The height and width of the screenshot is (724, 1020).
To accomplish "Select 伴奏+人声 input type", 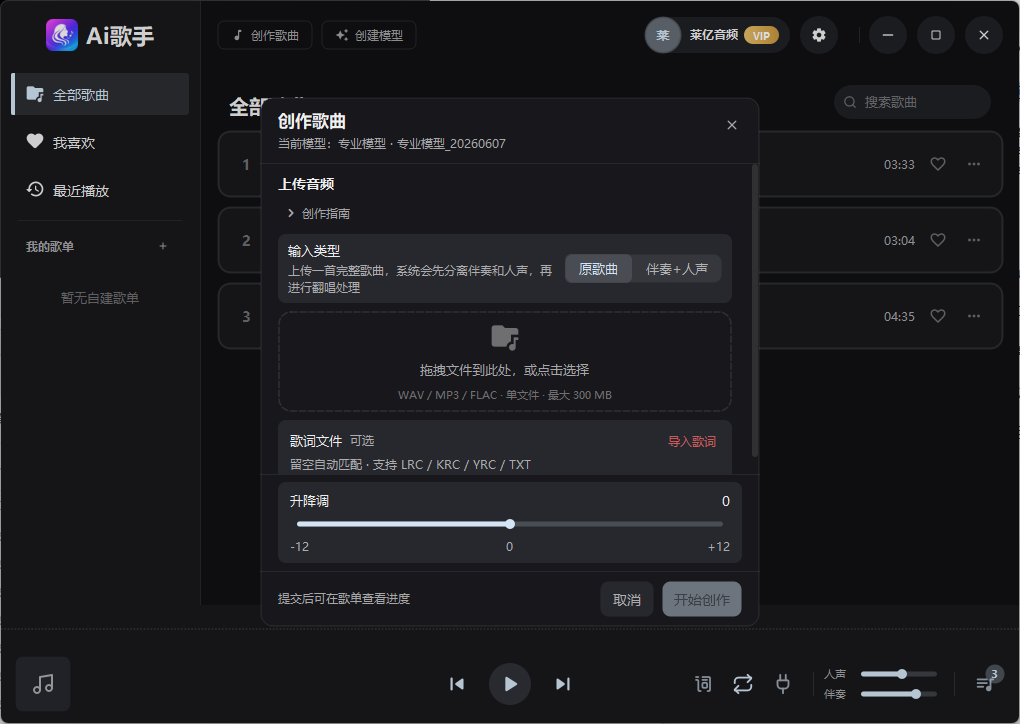I will click(677, 269).
